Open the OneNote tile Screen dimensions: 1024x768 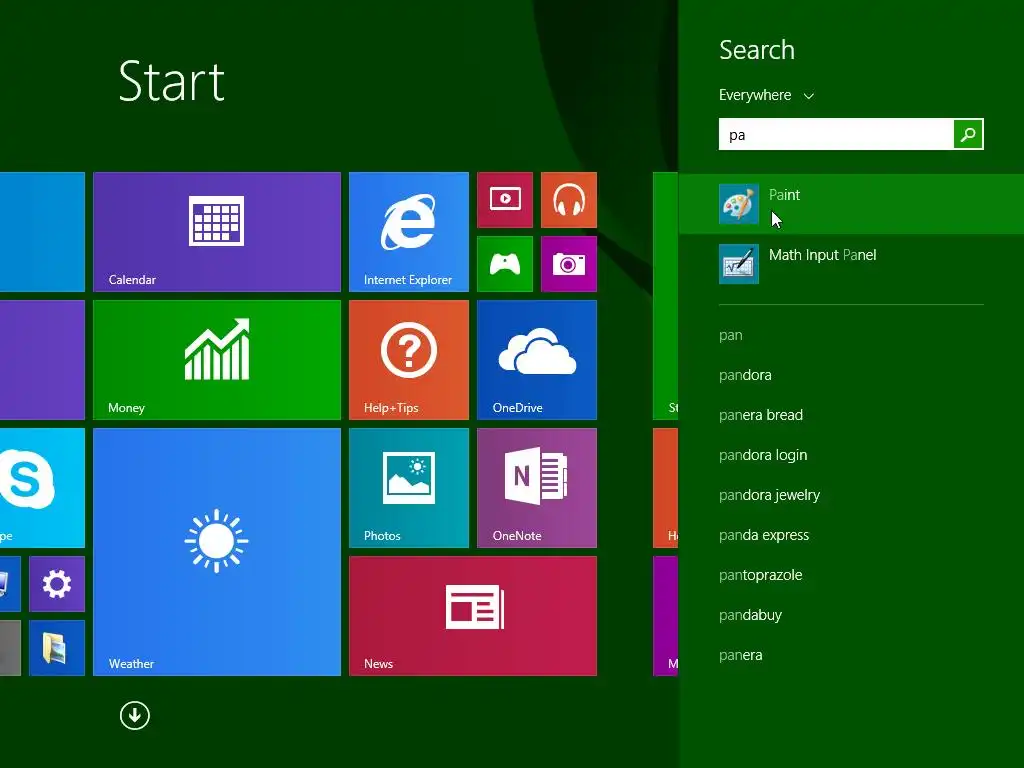537,488
